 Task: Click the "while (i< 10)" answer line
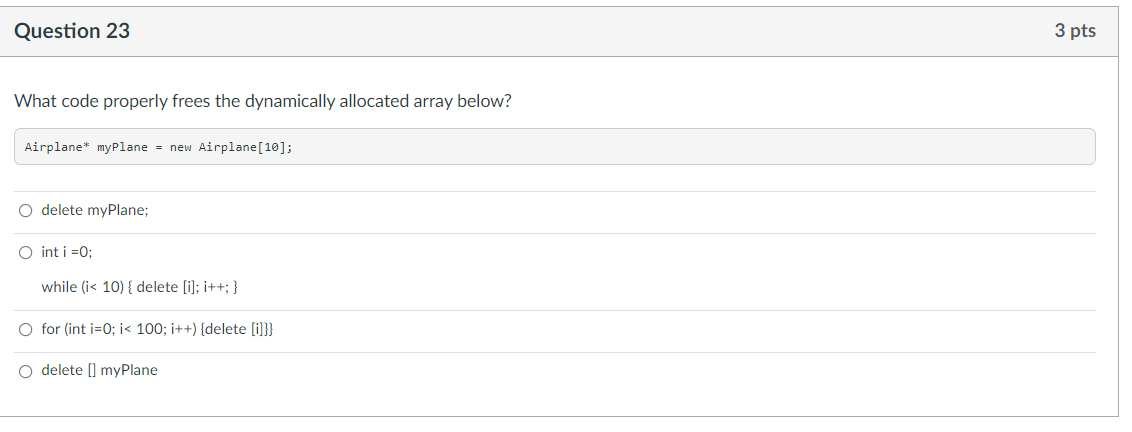(140, 287)
